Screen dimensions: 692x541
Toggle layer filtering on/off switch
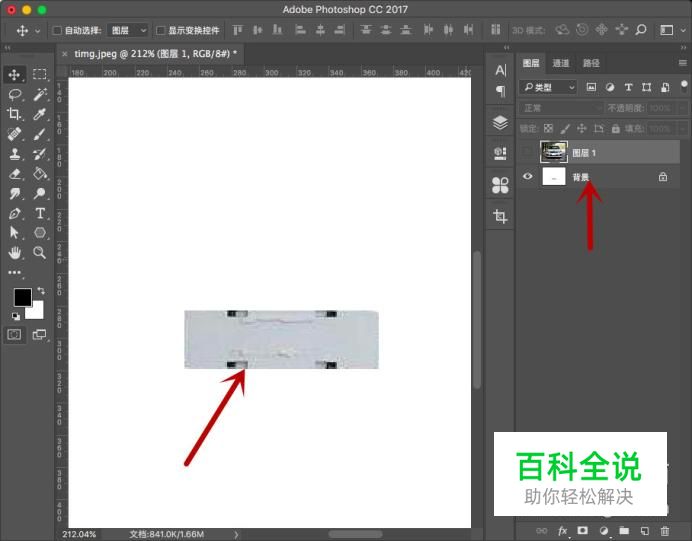[x=684, y=85]
